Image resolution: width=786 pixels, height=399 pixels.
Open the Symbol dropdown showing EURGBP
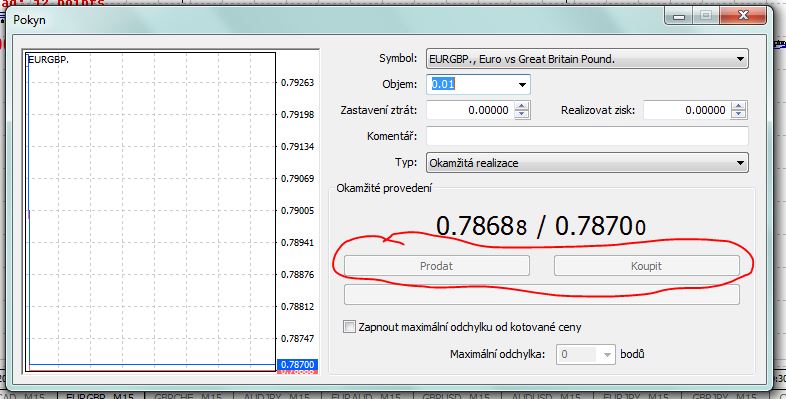click(x=587, y=59)
